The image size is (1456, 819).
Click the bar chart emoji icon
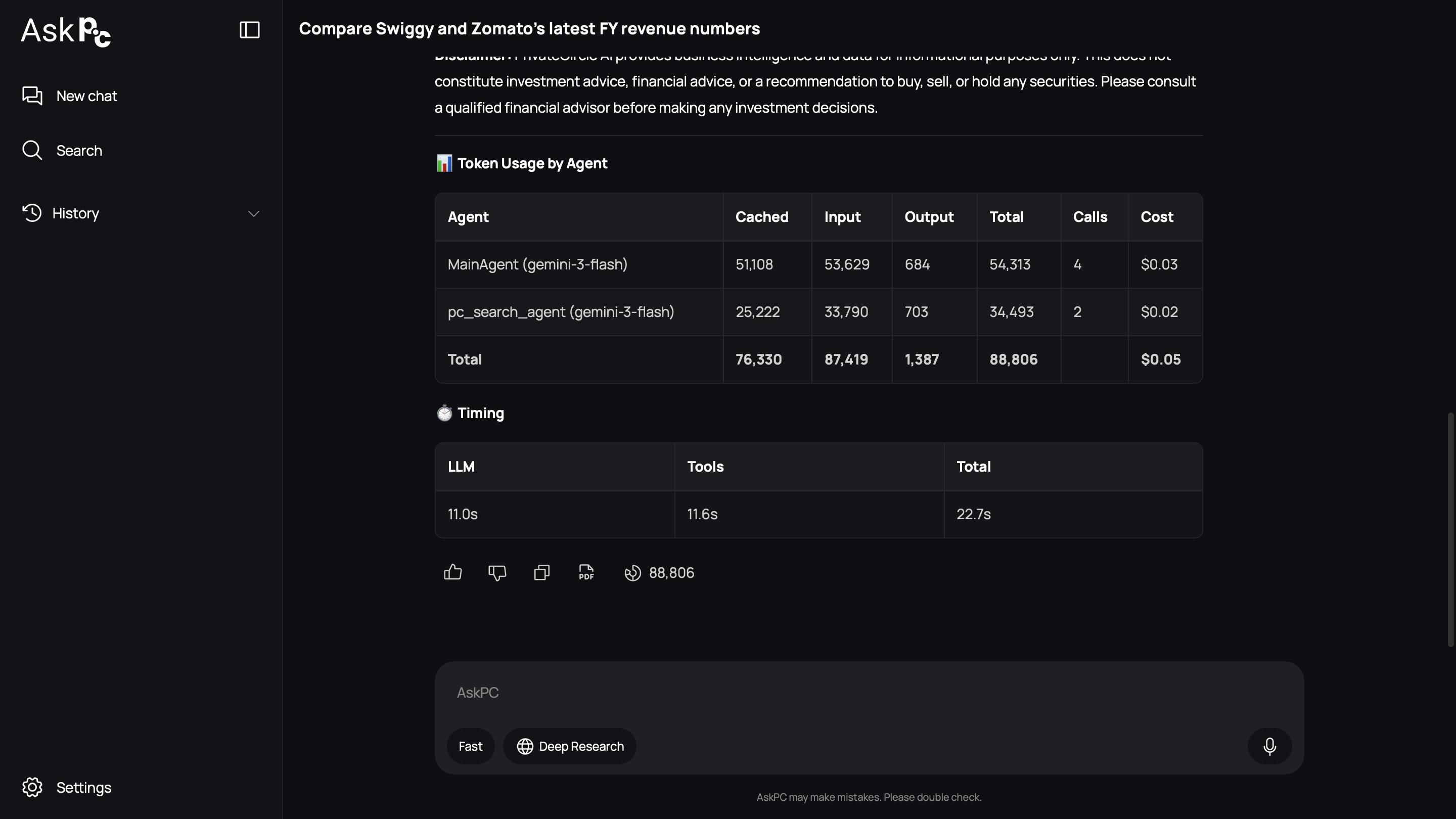tap(444, 163)
